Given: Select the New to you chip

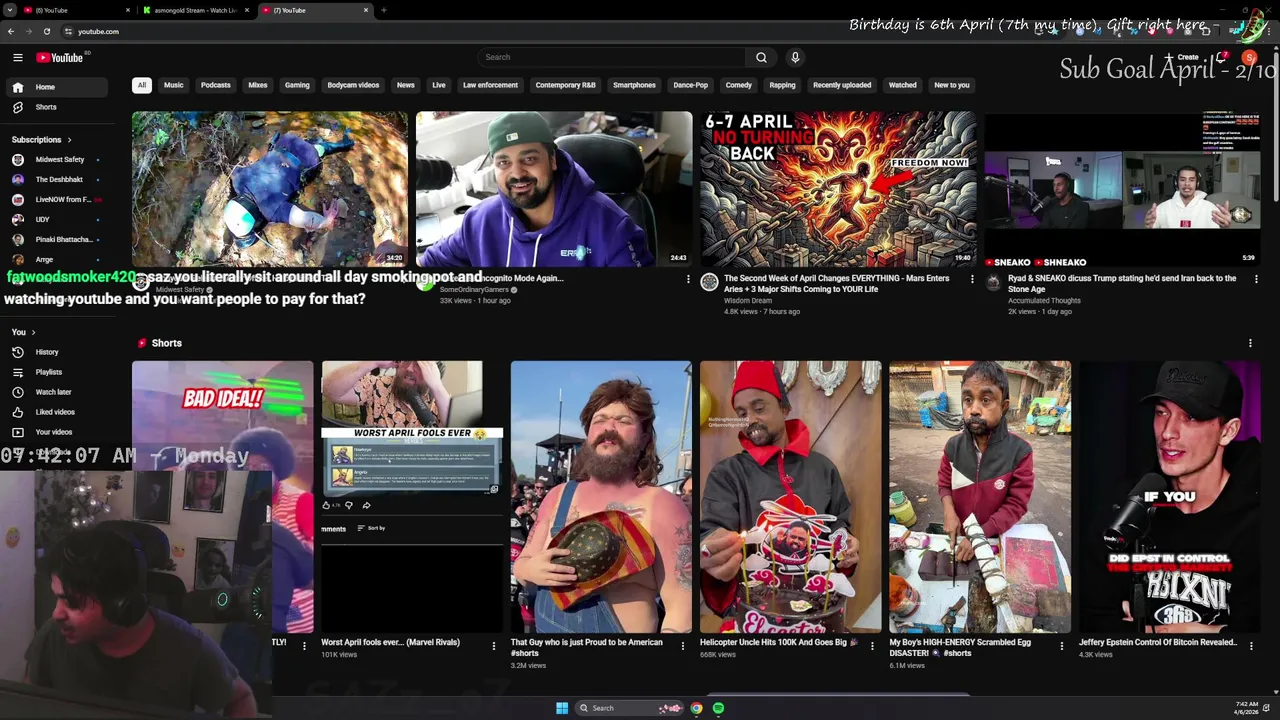Looking at the screenshot, I should pos(952,85).
